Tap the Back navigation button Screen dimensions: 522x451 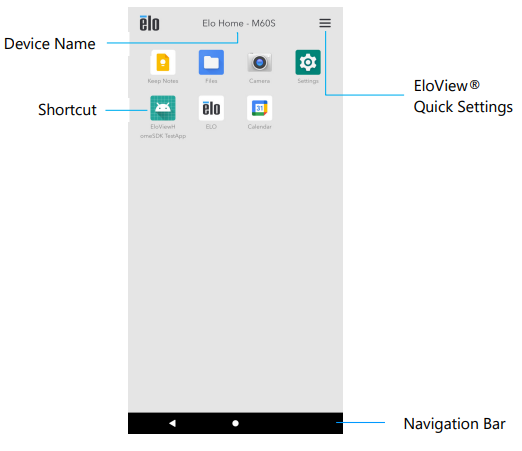172,423
